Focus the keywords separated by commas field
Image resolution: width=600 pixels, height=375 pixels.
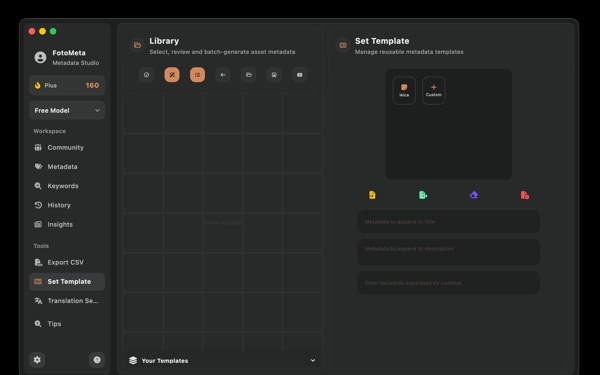[448, 283]
